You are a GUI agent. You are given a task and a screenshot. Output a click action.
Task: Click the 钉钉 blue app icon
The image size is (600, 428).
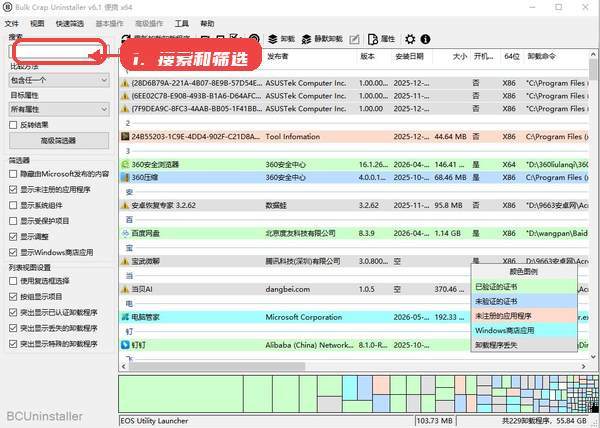[x=125, y=345]
